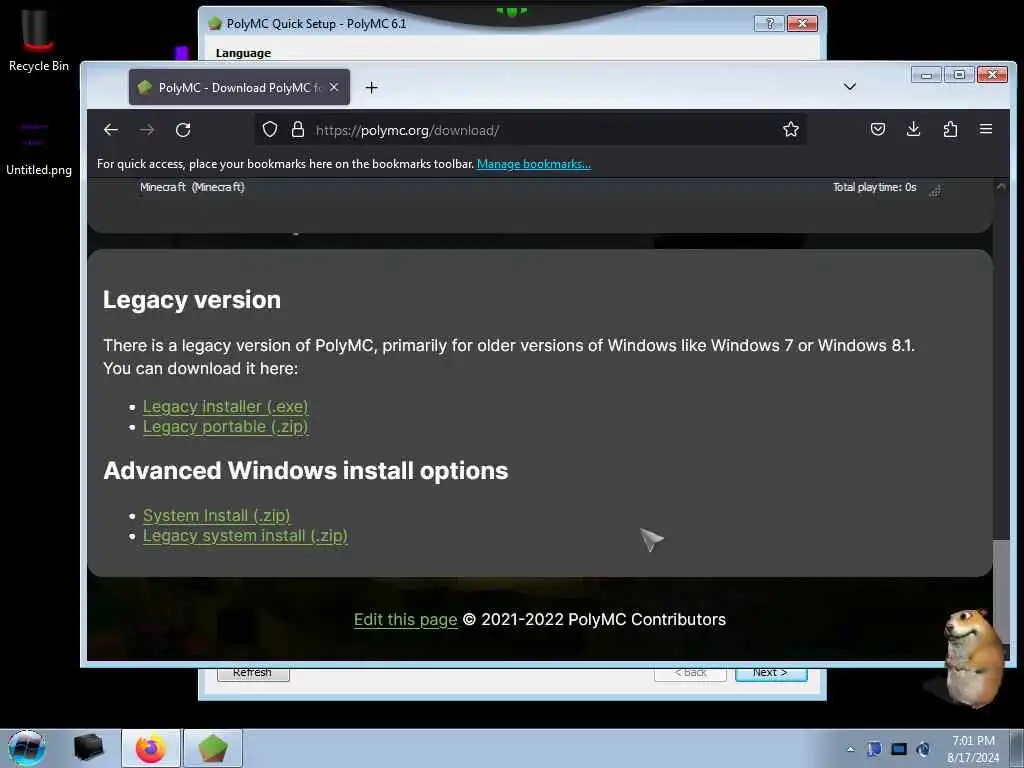The width and height of the screenshot is (1024, 768).
Task: Open the Windows Start orb
Action: pos(27,748)
